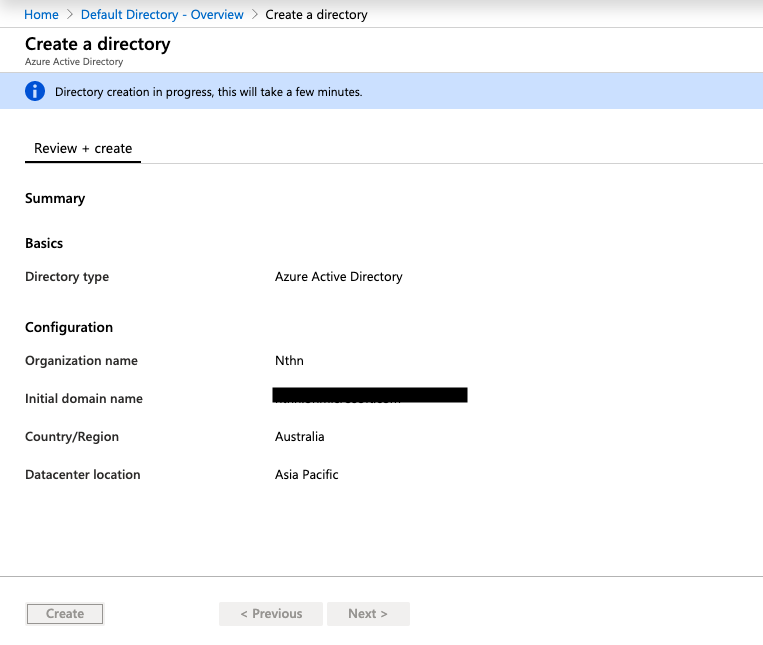
Task: Click the Country/Region value Australia
Action: [300, 437]
